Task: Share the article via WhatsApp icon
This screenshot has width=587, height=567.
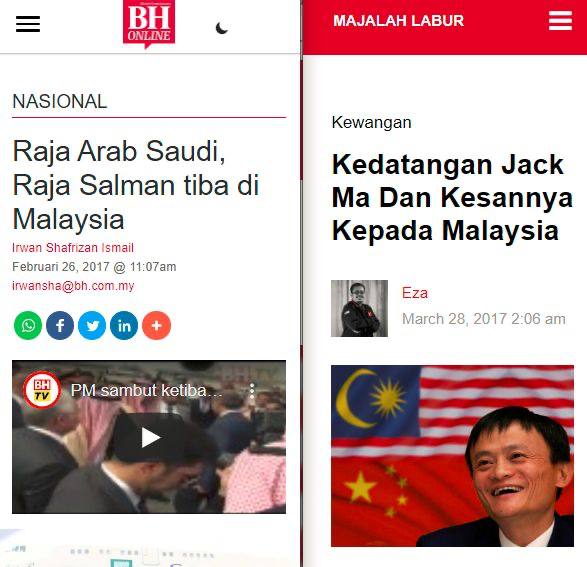Action: click(28, 325)
